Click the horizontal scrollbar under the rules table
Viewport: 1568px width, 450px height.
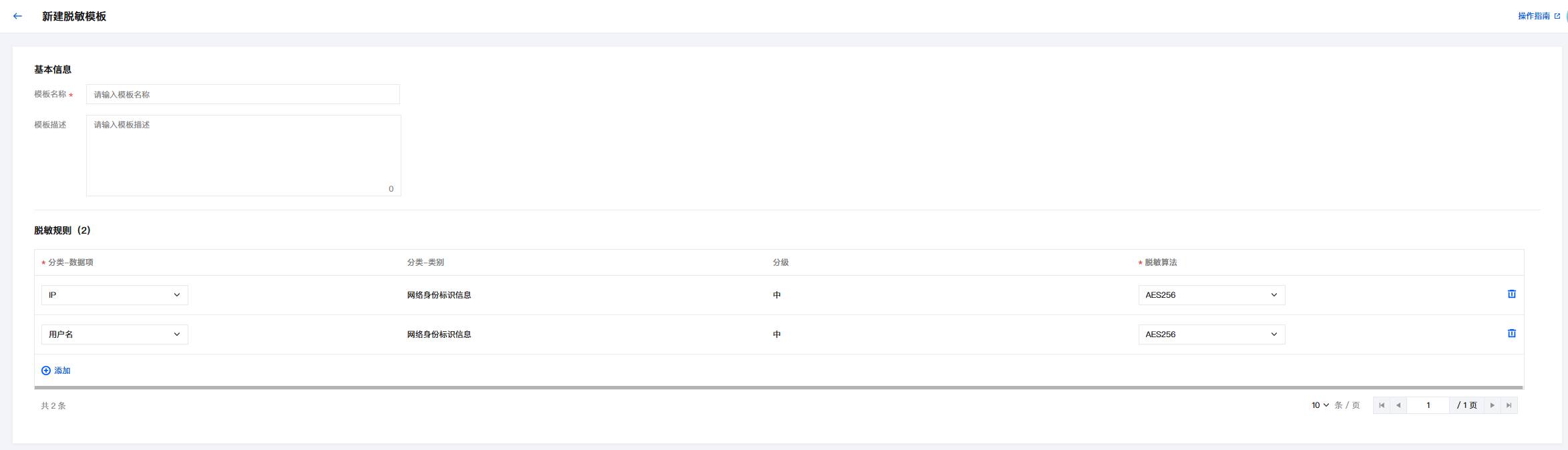click(779, 387)
